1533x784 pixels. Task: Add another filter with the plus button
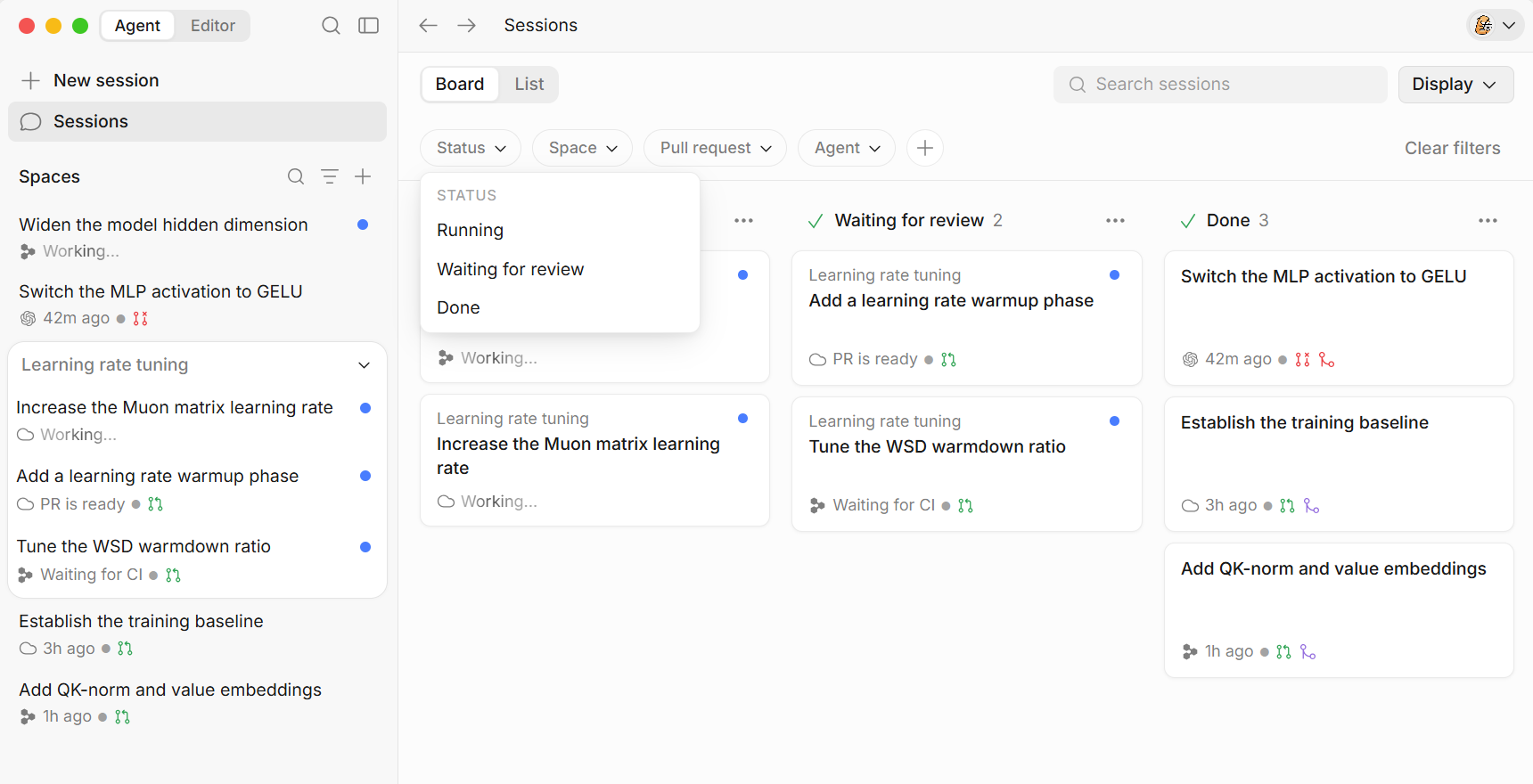pyautogui.click(x=925, y=148)
